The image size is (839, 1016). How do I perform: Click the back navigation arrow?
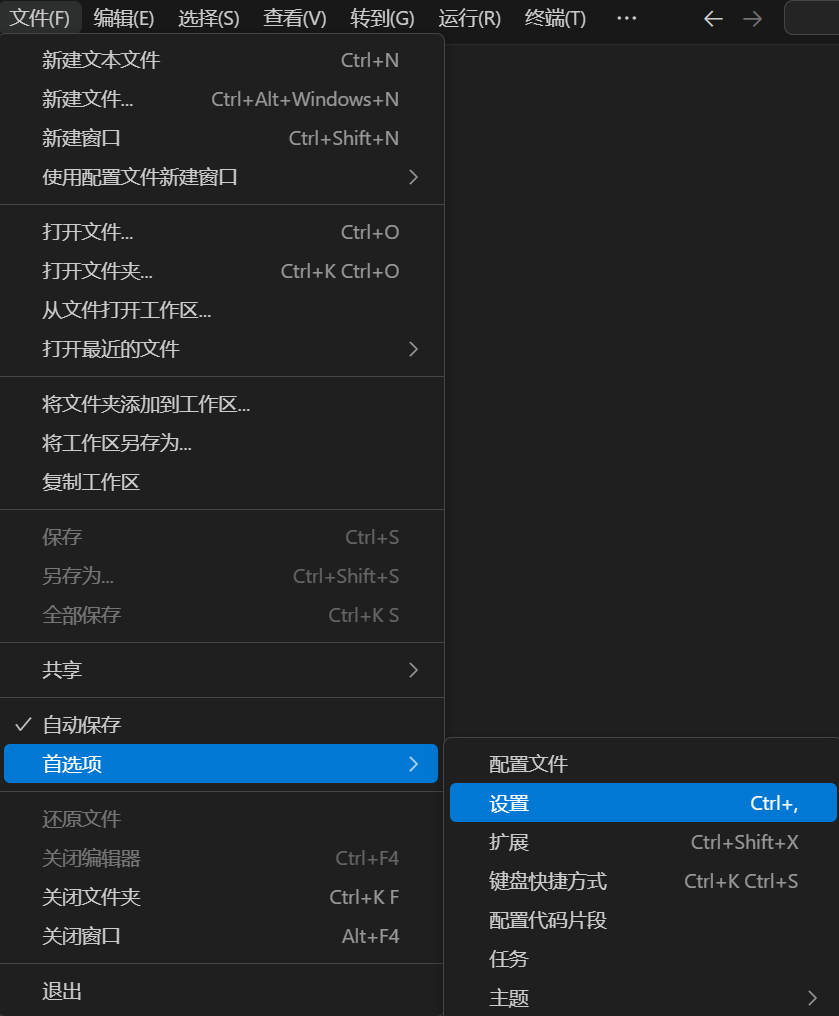[x=713, y=18]
